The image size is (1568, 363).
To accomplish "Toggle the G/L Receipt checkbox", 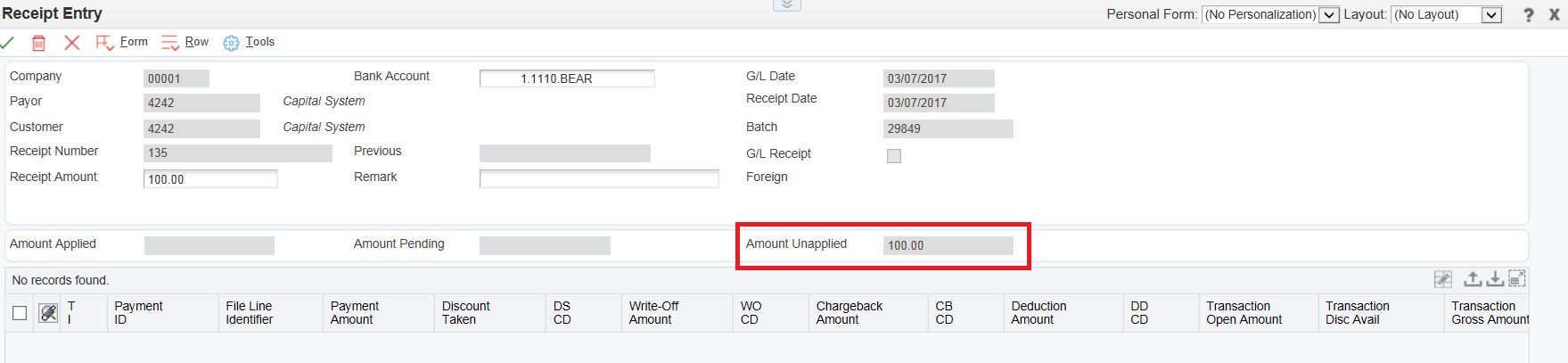I will pos(894,156).
